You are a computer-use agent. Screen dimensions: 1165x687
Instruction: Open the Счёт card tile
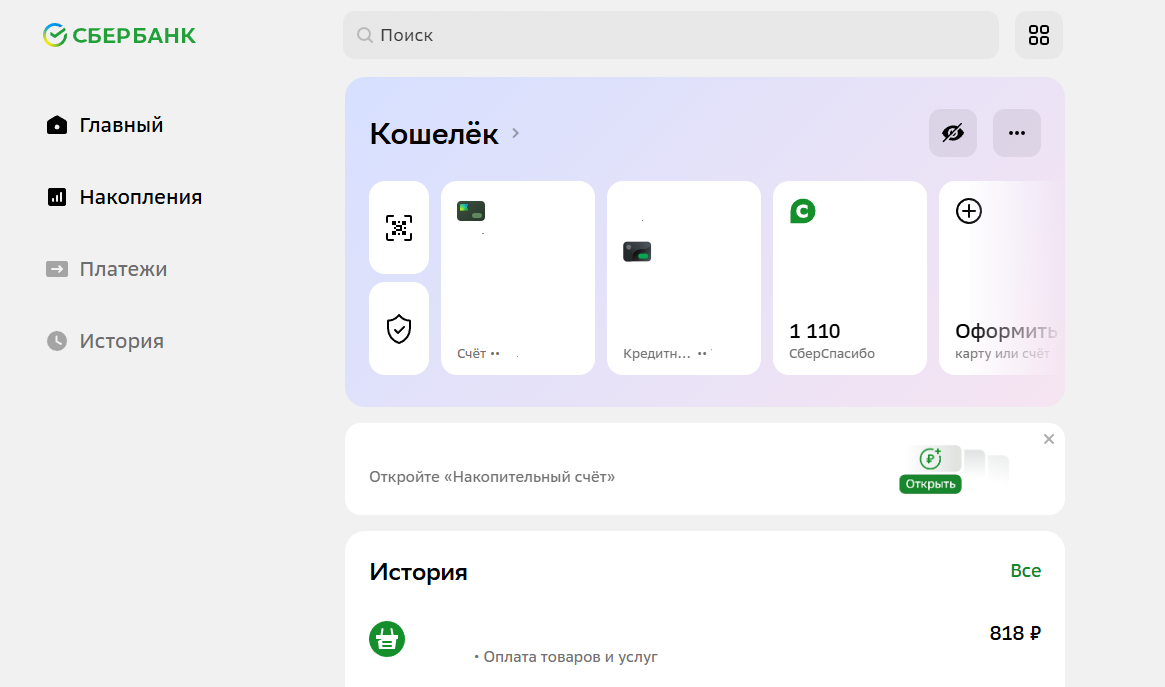tap(518, 278)
